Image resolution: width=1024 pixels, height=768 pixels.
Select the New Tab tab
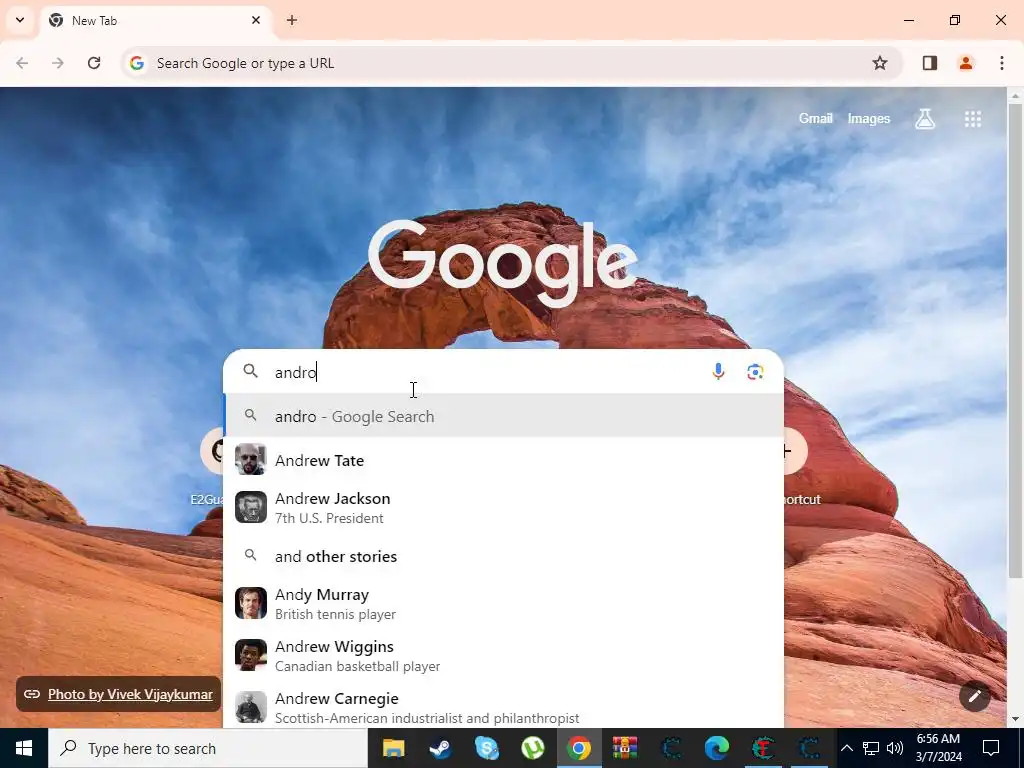pos(155,21)
